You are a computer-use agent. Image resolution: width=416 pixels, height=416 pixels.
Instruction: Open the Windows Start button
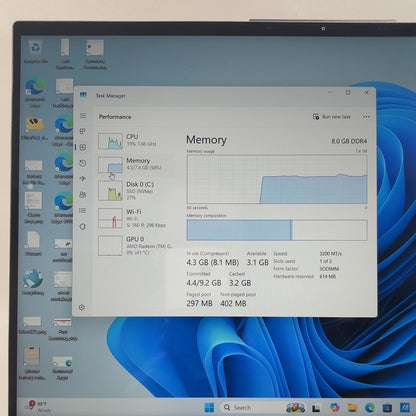point(209,407)
